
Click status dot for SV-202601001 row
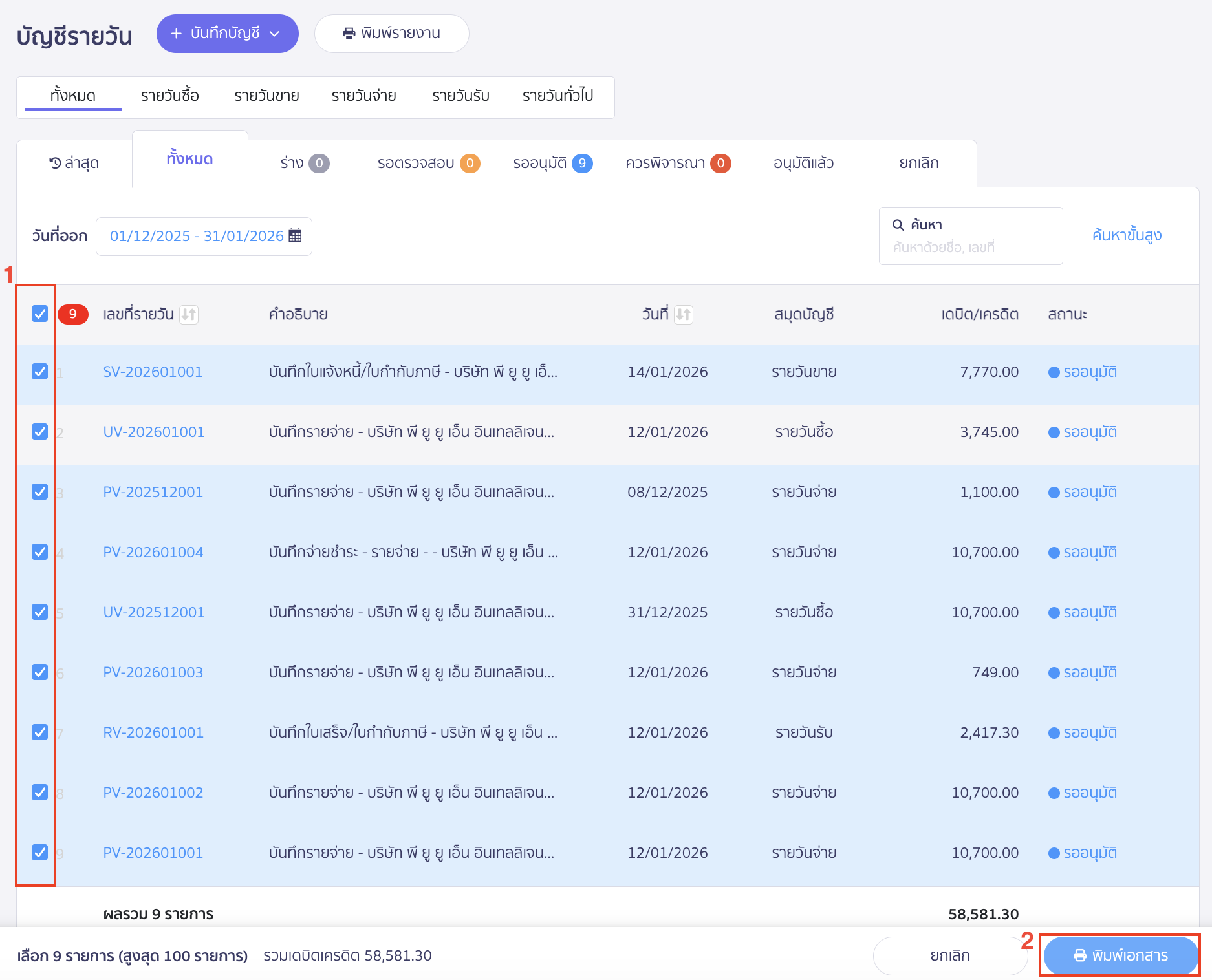tap(1054, 372)
